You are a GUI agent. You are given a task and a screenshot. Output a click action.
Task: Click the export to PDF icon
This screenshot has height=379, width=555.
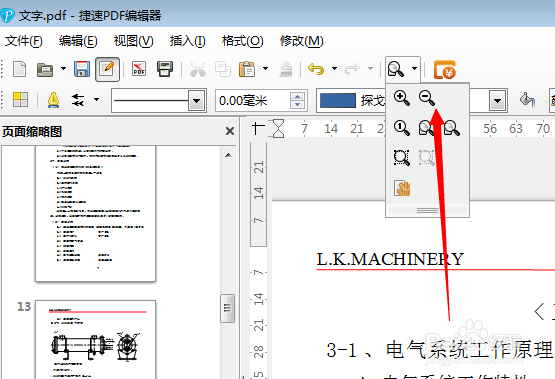139,69
